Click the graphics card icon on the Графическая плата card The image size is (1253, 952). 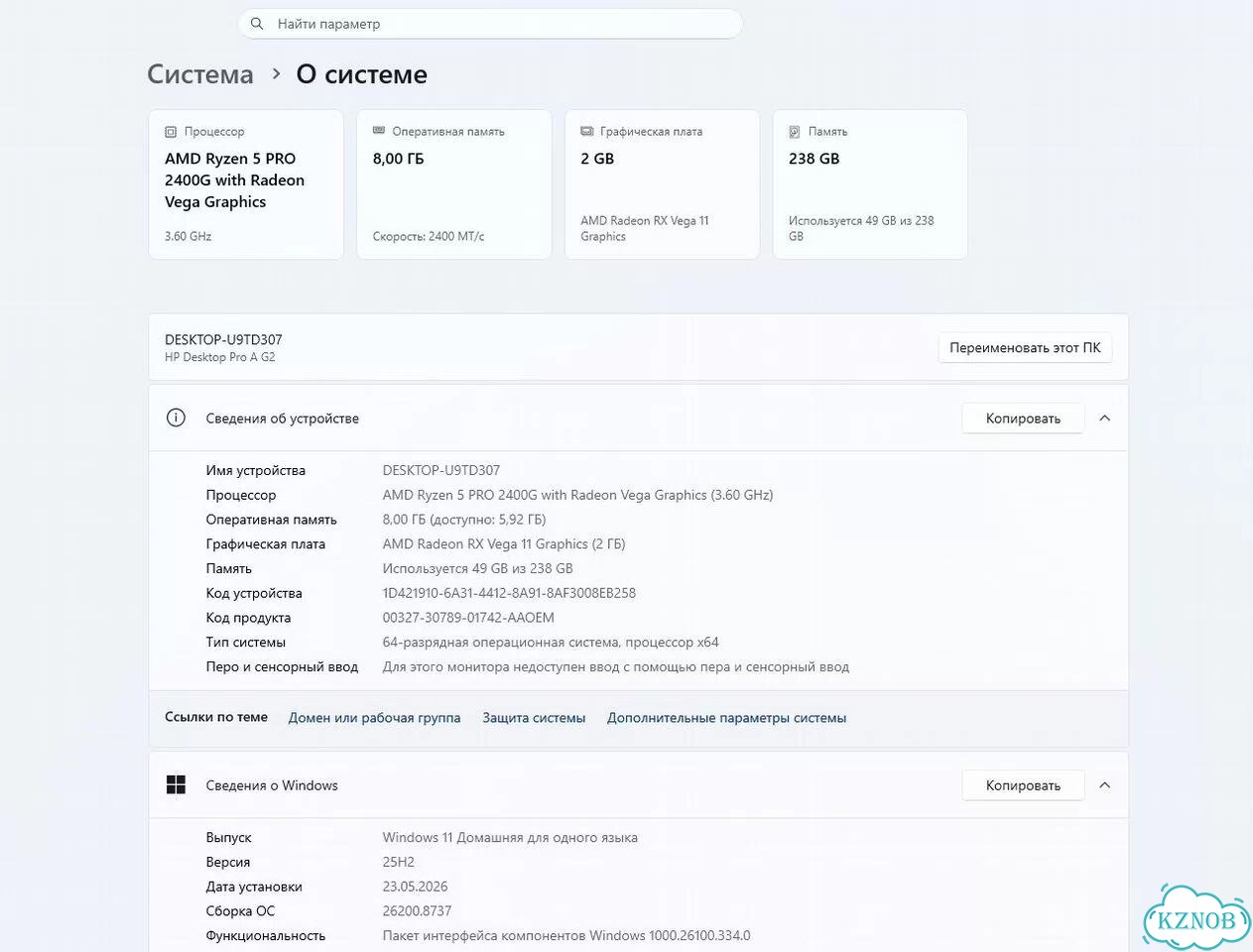click(587, 131)
